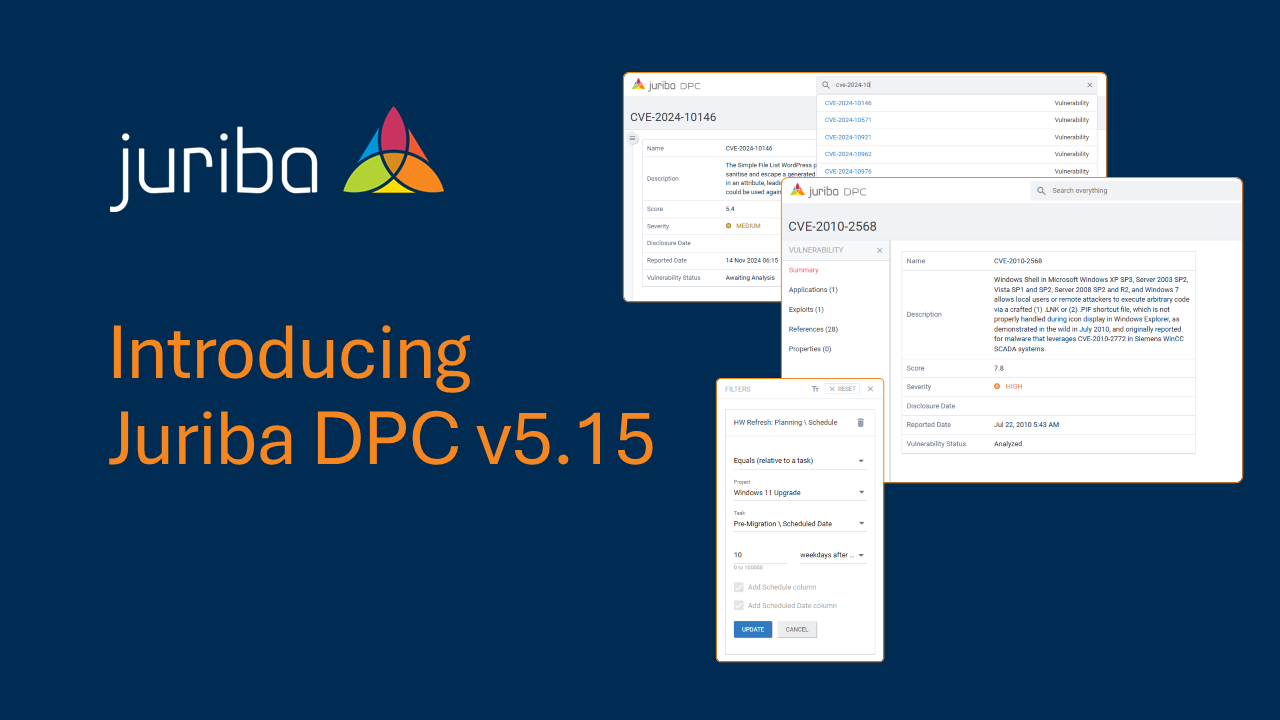Click Name value CVE-2024-10146 in table
This screenshot has width=1280, height=720.
coord(749,148)
